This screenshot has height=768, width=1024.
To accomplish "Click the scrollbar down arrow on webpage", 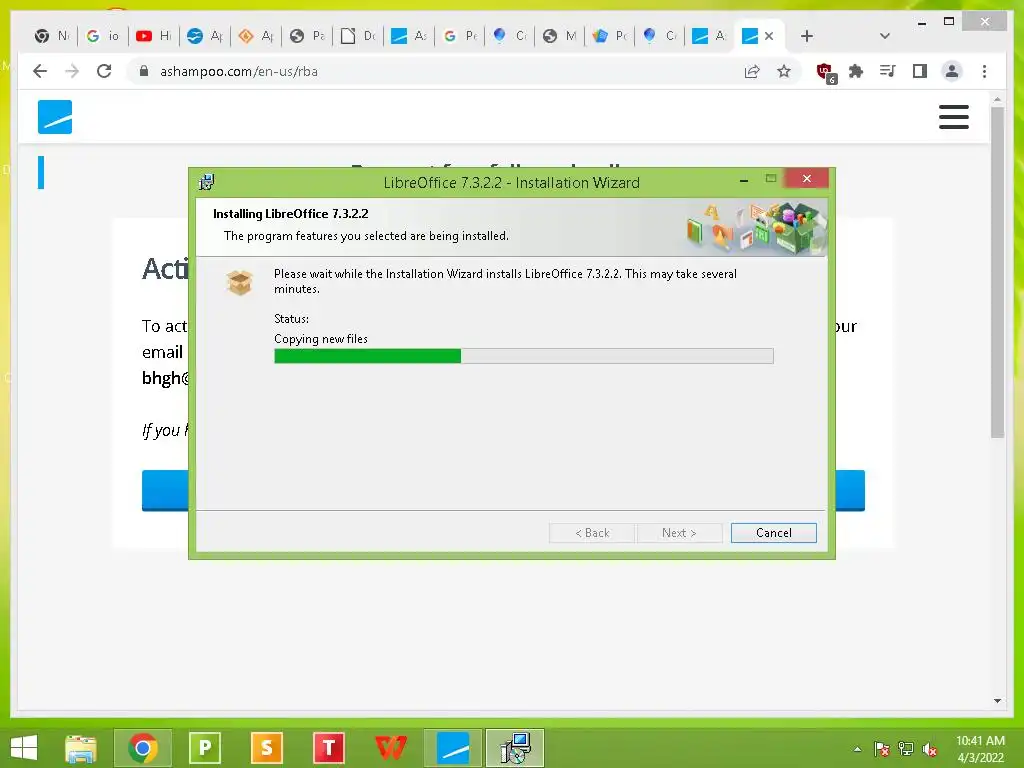I will 997,701.
